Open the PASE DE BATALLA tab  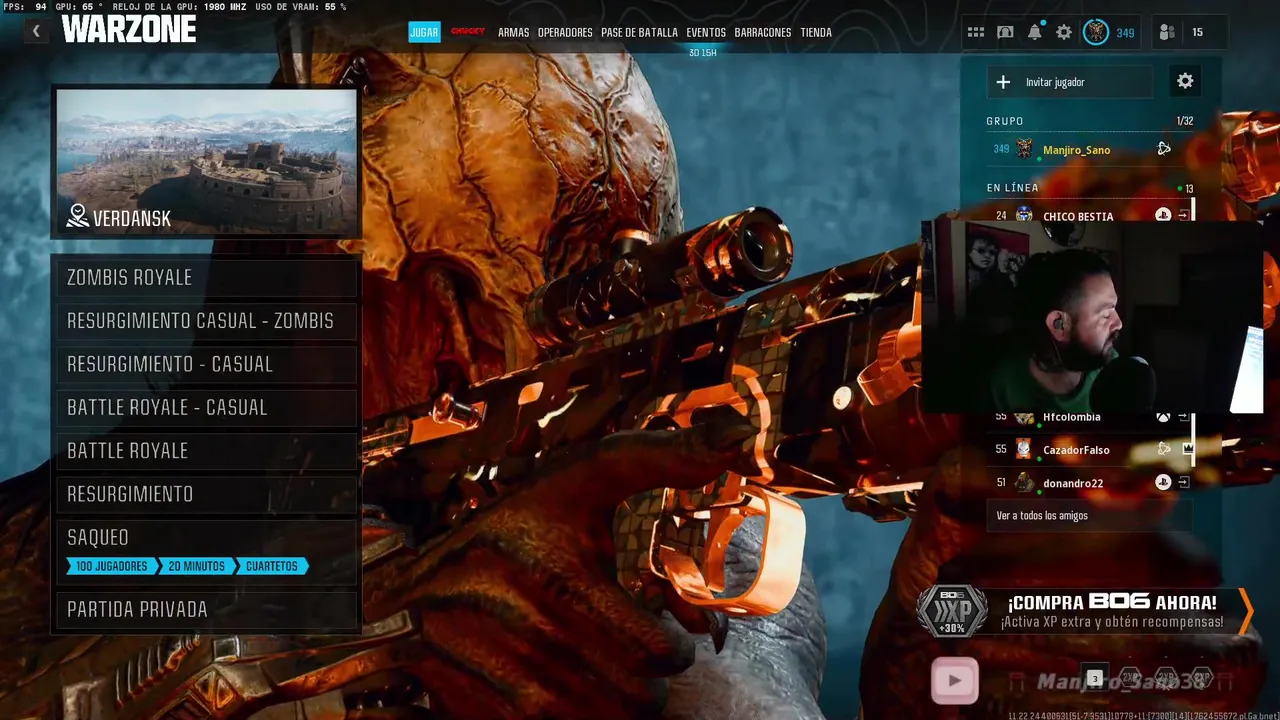(639, 32)
